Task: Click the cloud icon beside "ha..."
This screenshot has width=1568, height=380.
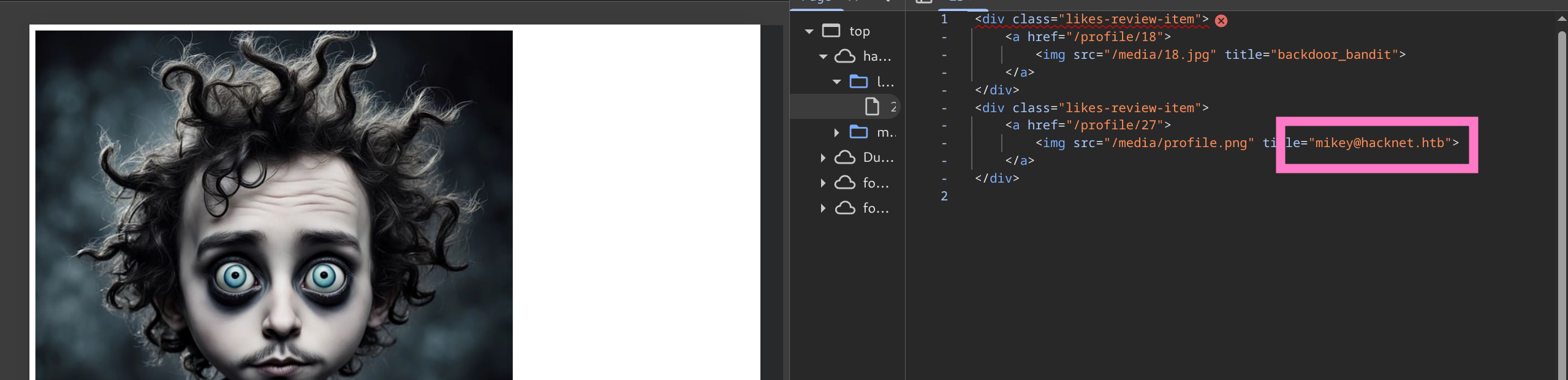Action: [845, 56]
